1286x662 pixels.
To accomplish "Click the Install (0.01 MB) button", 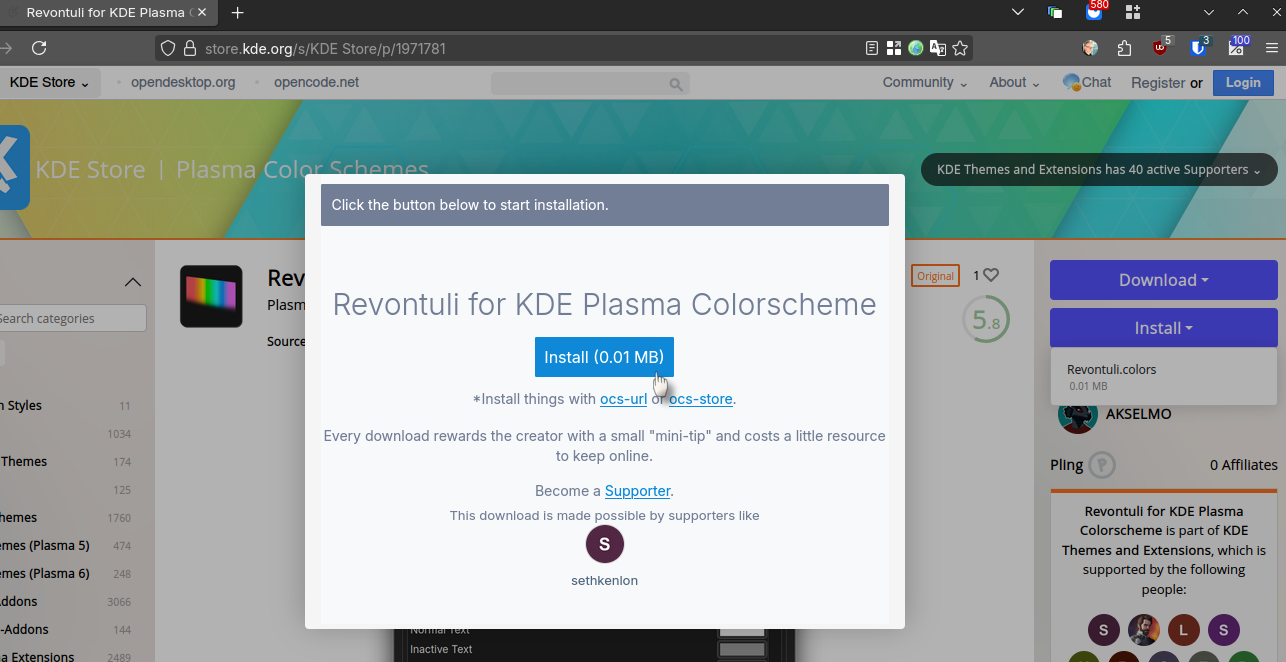I will coord(604,357).
